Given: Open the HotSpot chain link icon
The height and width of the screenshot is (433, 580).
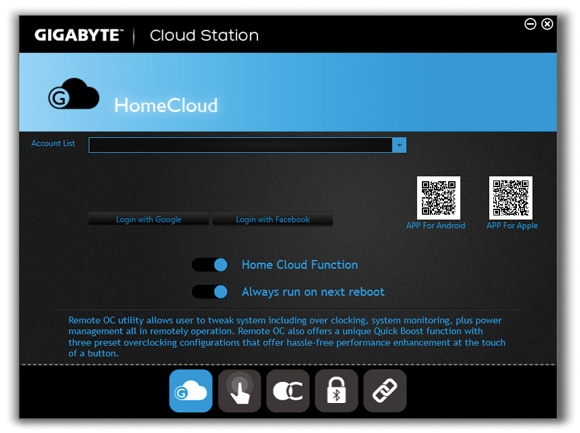Looking at the screenshot, I should [385, 391].
